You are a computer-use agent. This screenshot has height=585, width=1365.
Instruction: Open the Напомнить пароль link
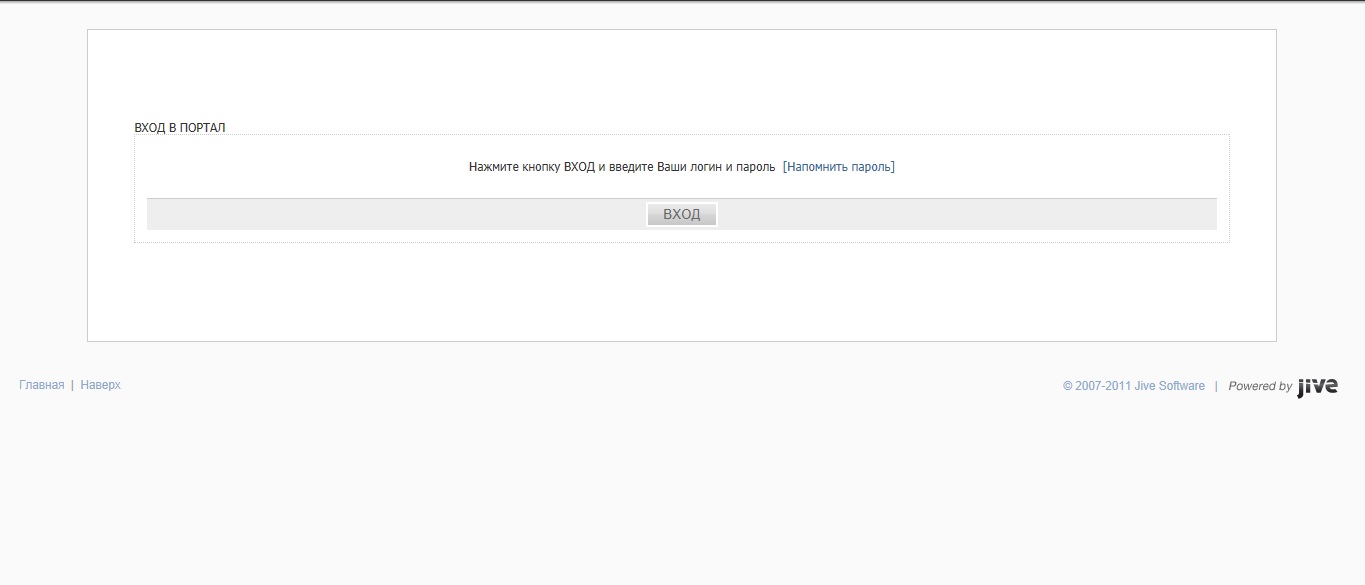(x=839, y=167)
